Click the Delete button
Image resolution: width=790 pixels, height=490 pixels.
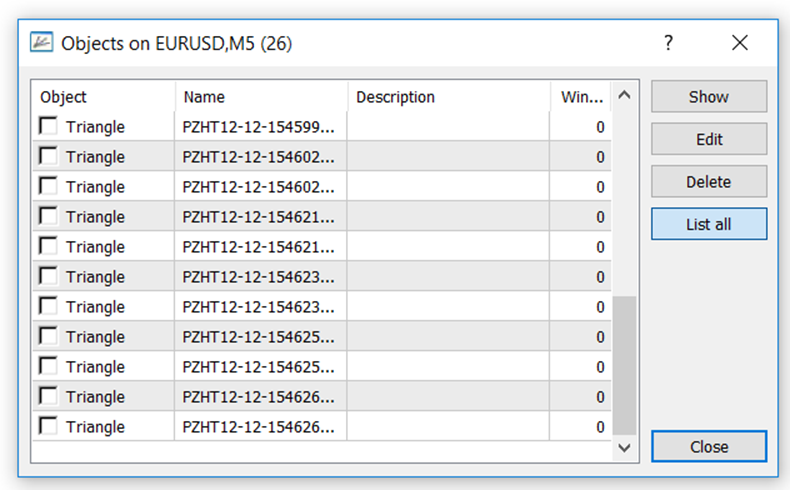709,182
